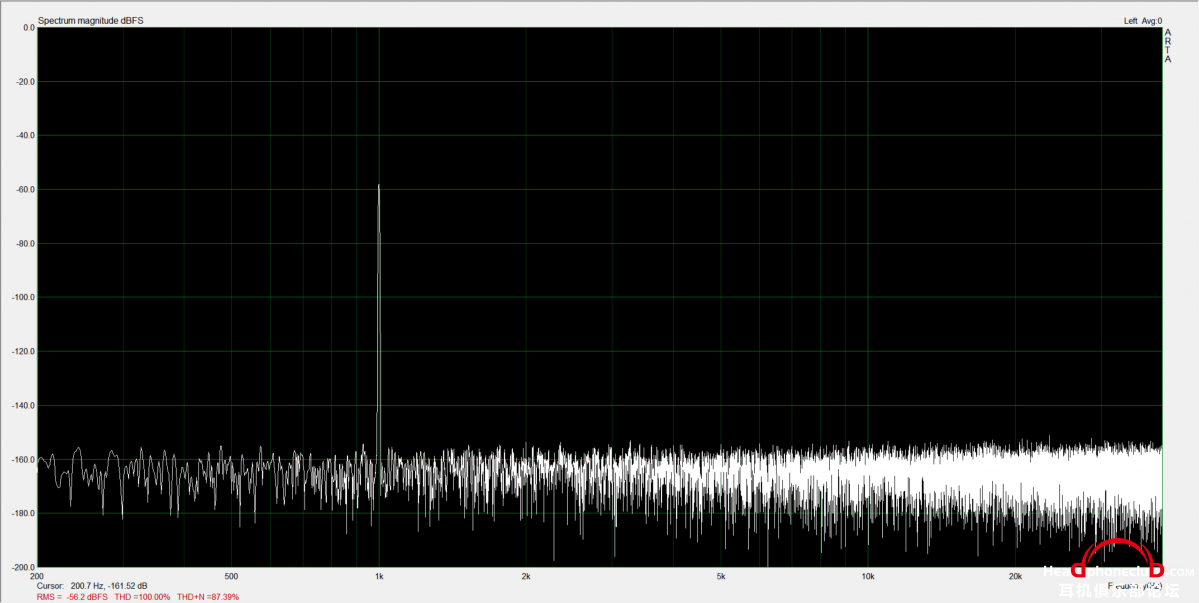Click the -100.0 y-axis label

[24, 297]
